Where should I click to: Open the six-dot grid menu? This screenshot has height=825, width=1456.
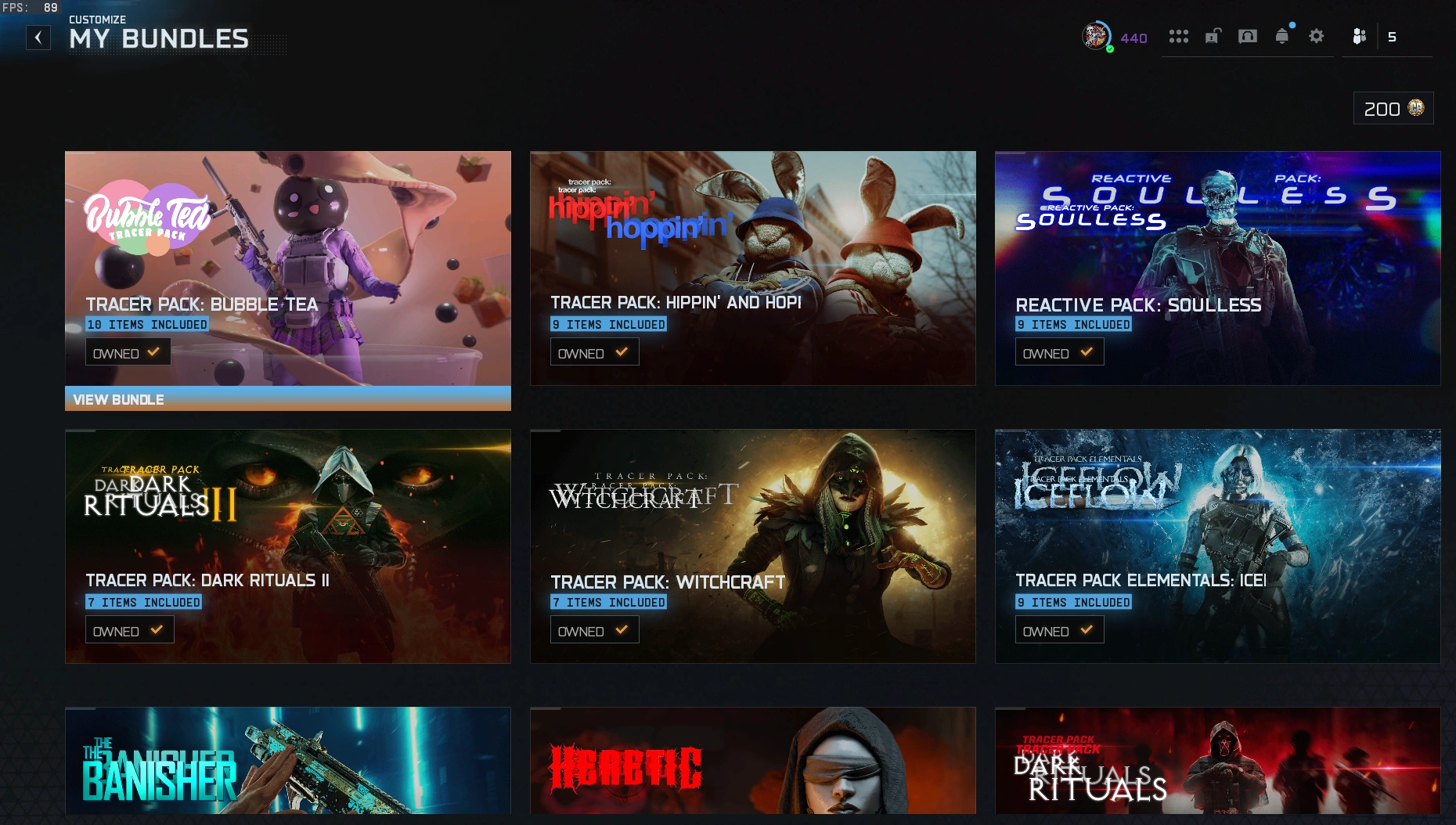click(x=1178, y=37)
